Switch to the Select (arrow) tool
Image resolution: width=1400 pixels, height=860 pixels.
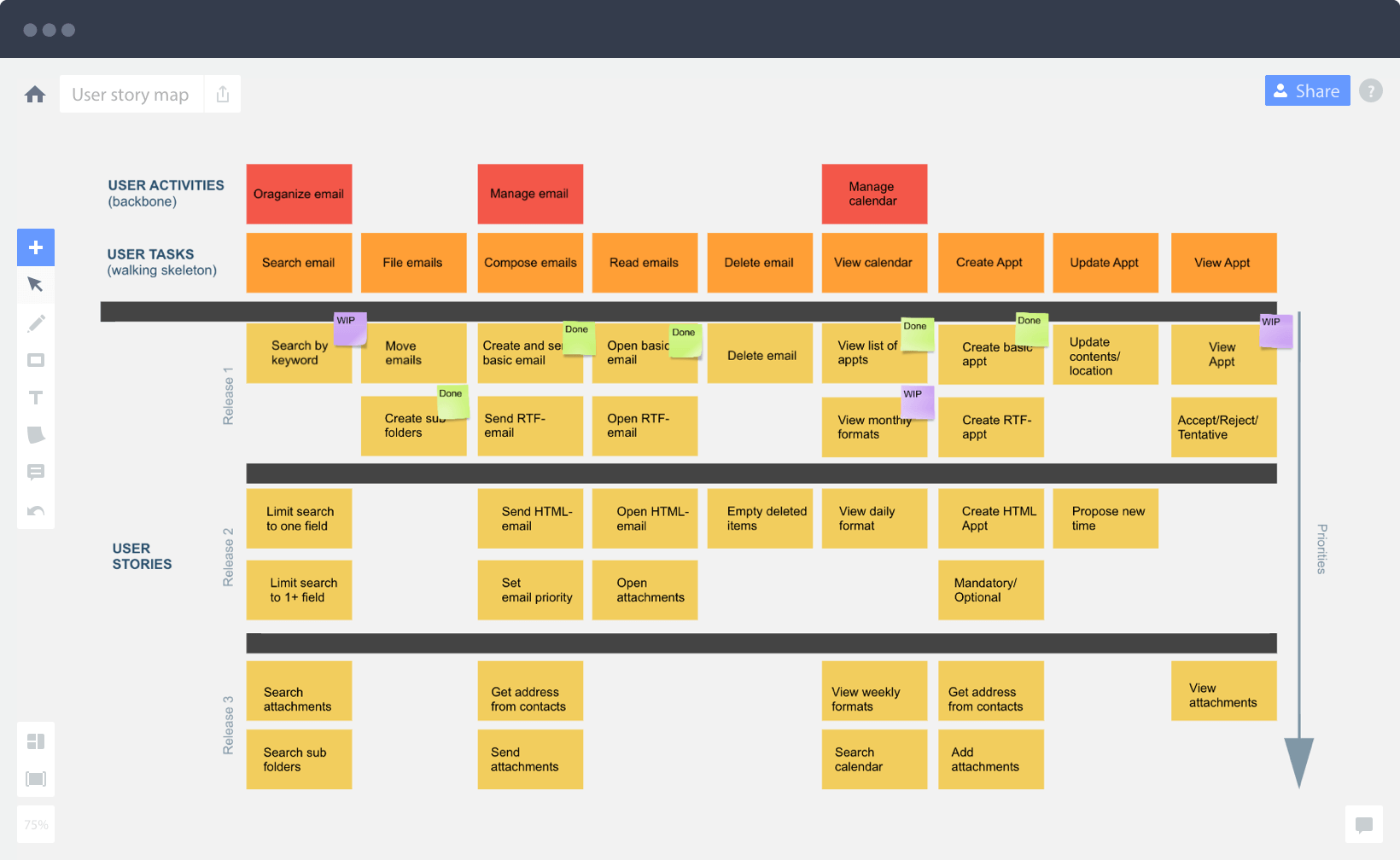point(36,284)
